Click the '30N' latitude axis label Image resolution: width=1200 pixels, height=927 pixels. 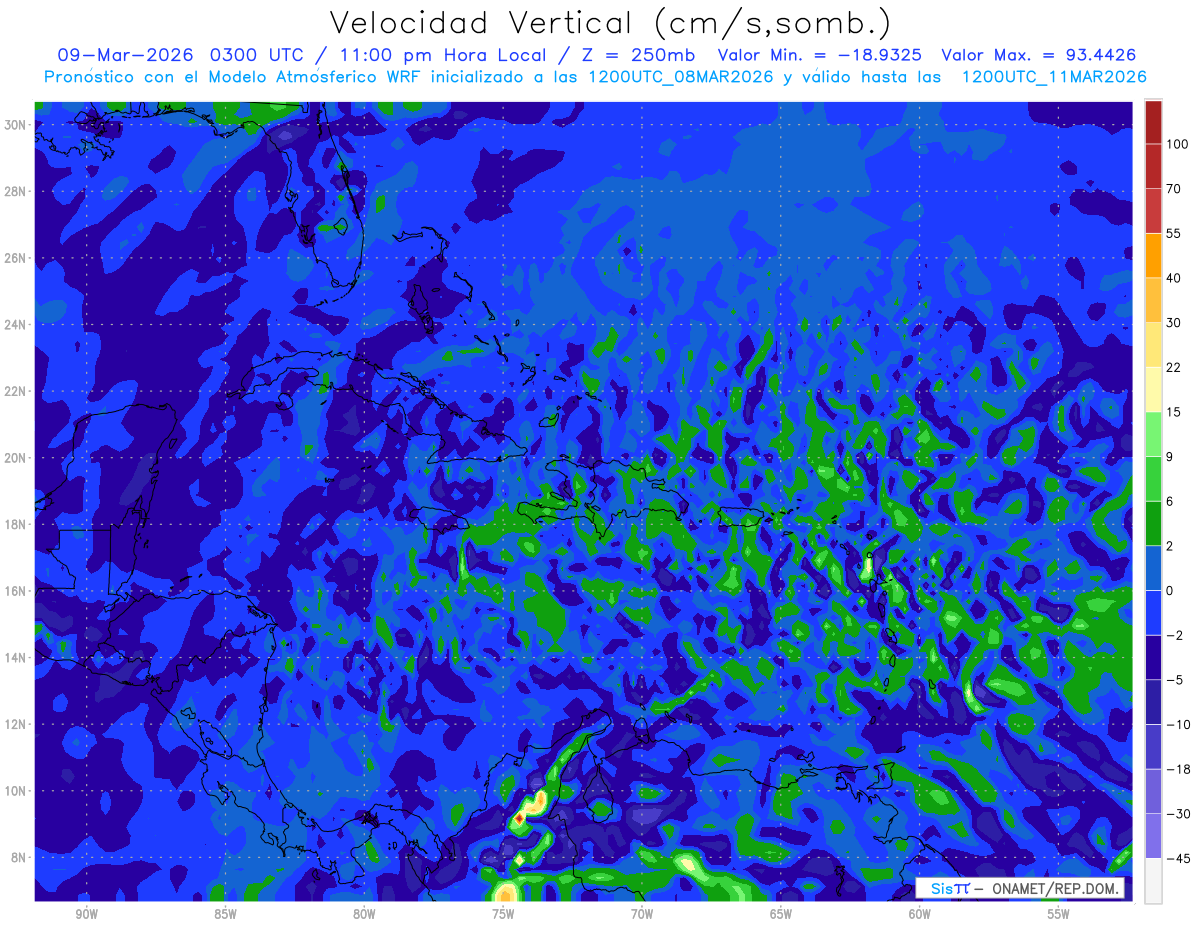pos(15,125)
